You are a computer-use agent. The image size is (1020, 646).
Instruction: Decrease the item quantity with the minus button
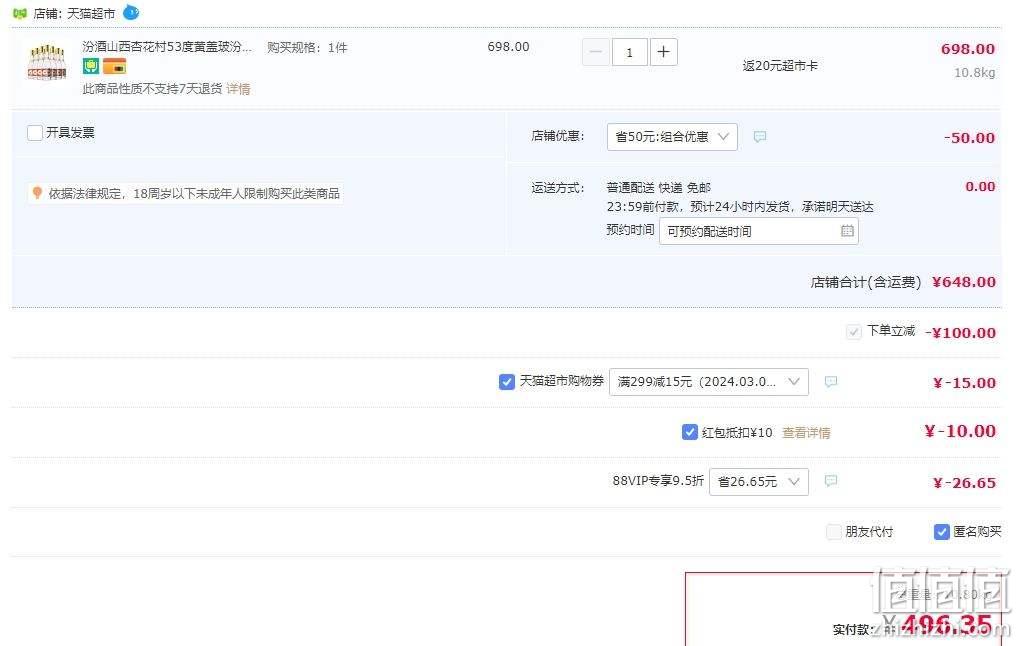point(595,52)
